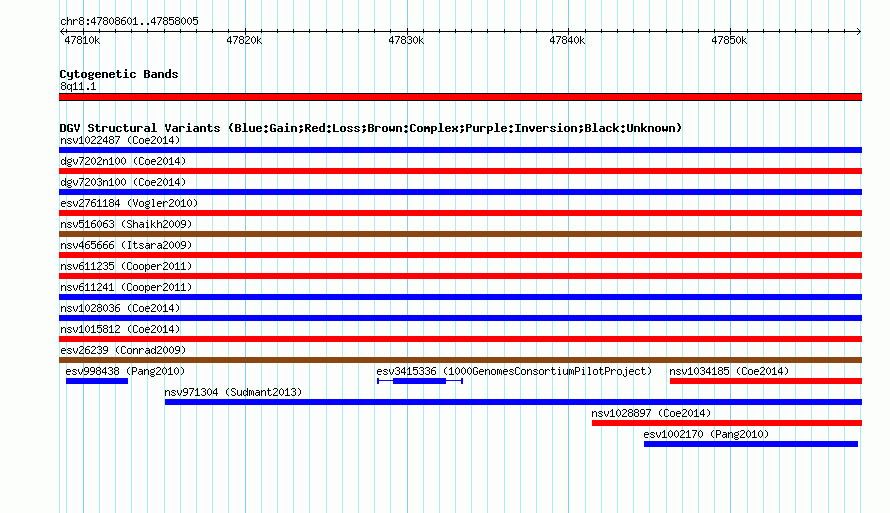The width and height of the screenshot is (890, 513).
Task: Click esv1002170 (Pang2010) variant label
Action: pos(706,434)
